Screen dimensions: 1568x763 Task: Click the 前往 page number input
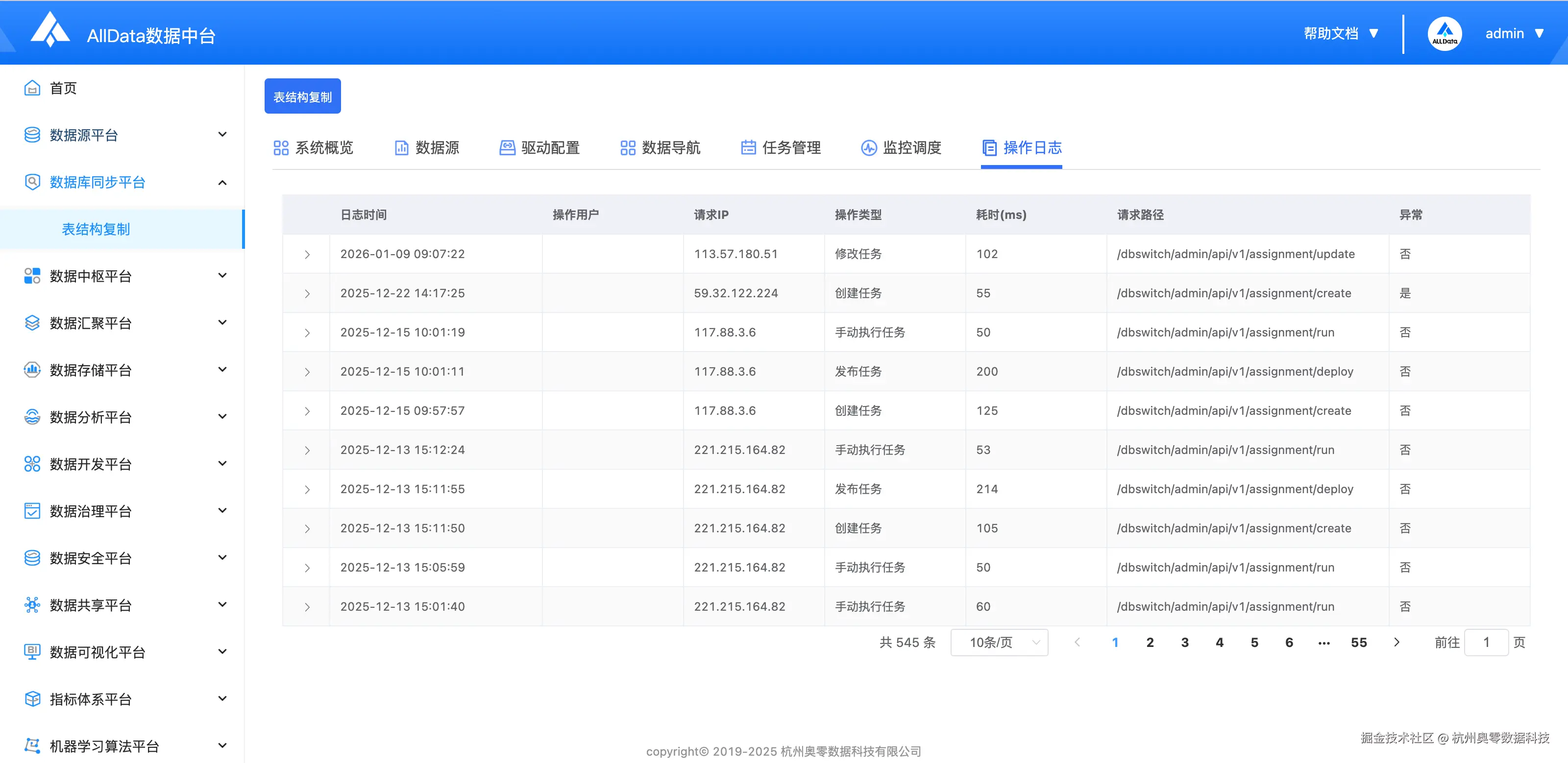click(x=1486, y=643)
